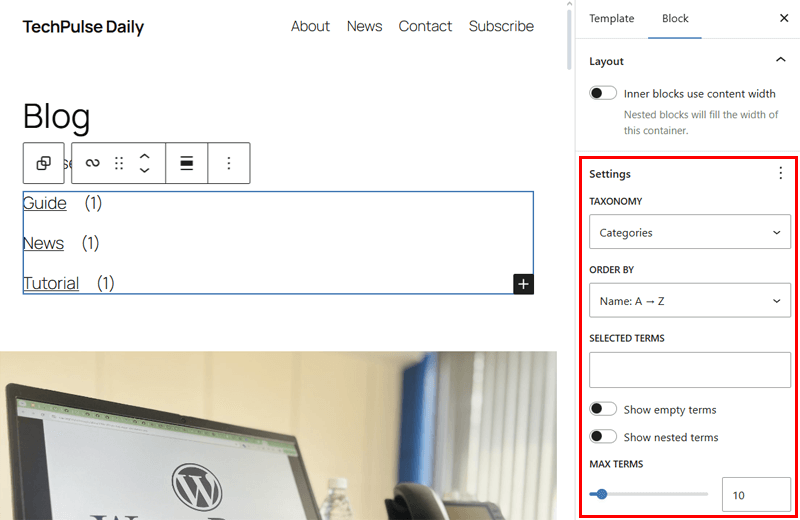The image size is (800, 520).
Task: Enable Show empty terms
Action: pos(603,409)
